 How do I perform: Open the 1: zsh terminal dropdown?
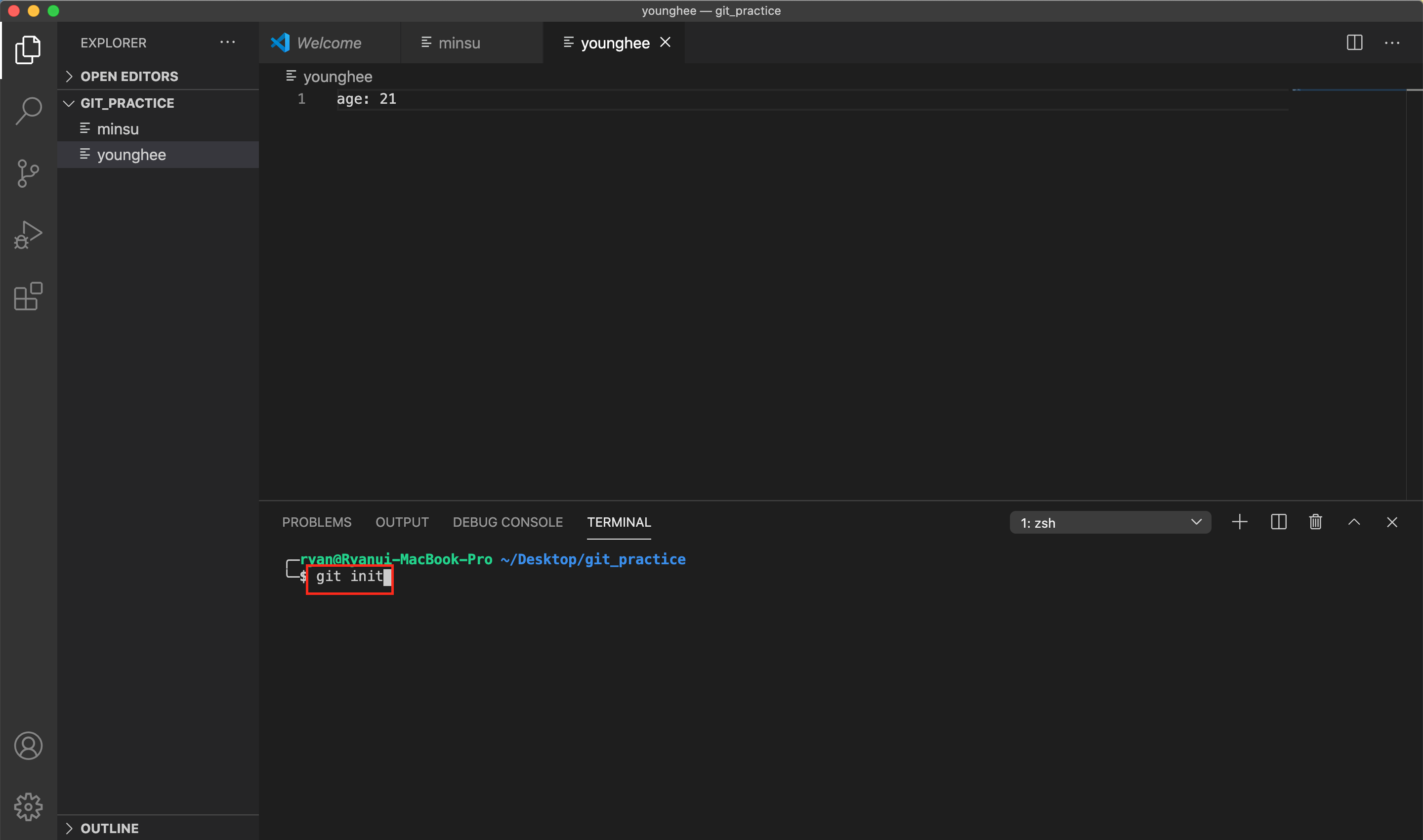click(x=1109, y=522)
